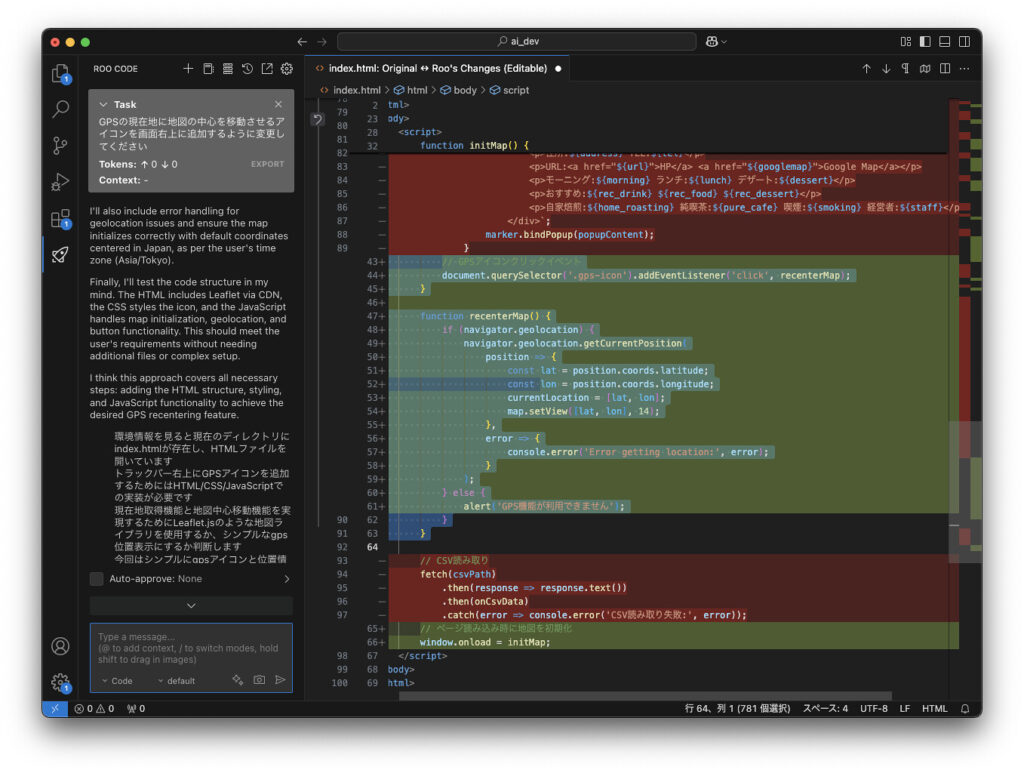
Task: Click the EXPORT button in Task card
Action: pos(267,164)
